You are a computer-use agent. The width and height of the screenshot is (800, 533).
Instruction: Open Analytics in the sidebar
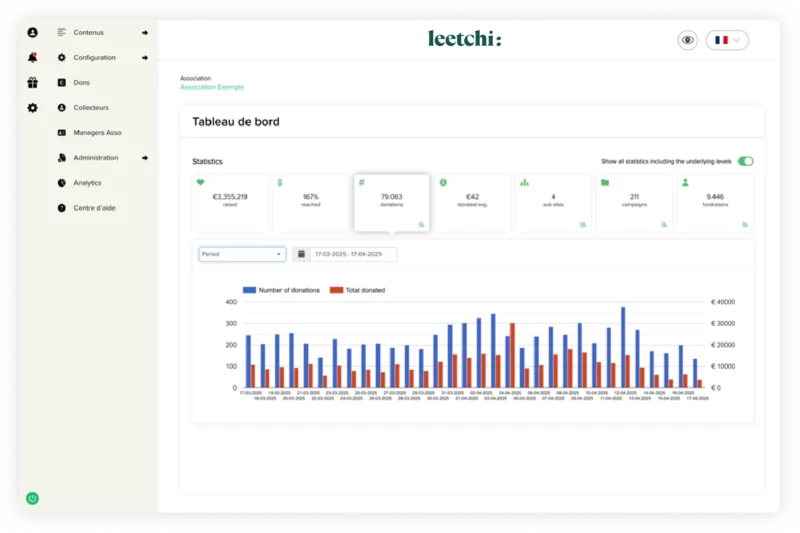tap(87, 183)
